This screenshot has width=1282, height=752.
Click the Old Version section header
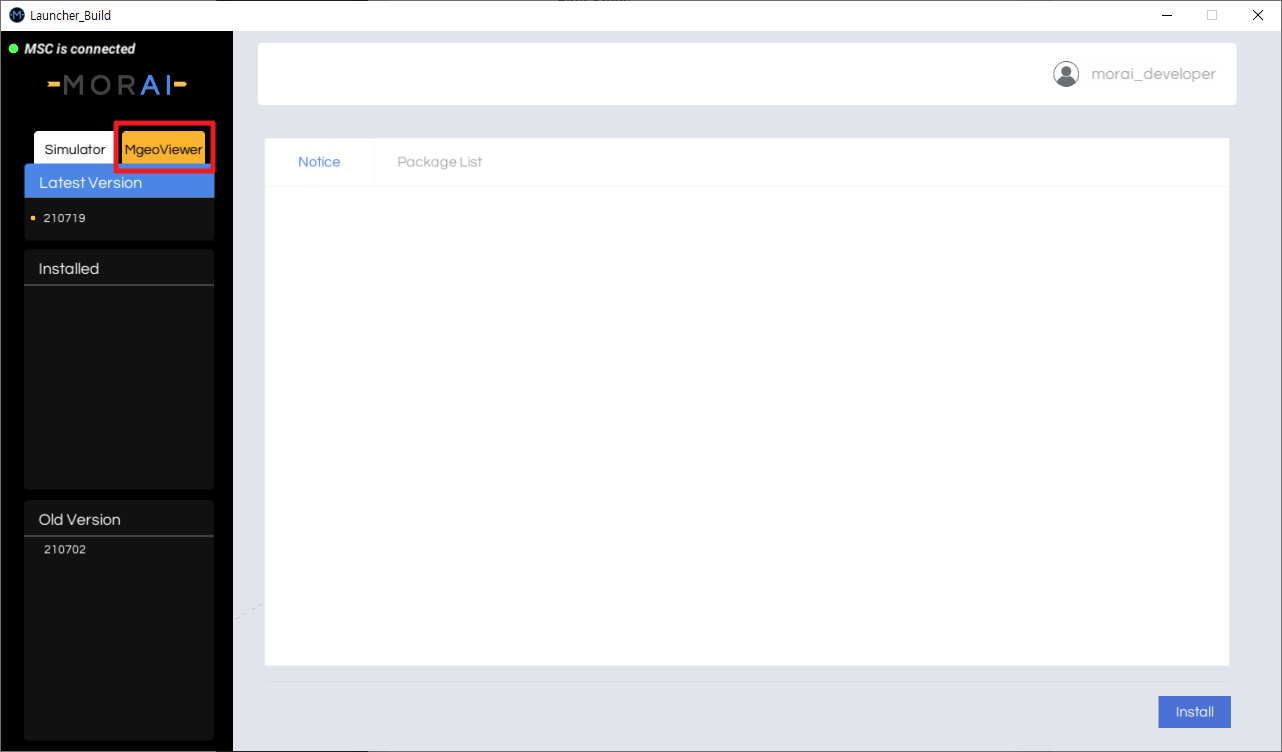click(79, 520)
